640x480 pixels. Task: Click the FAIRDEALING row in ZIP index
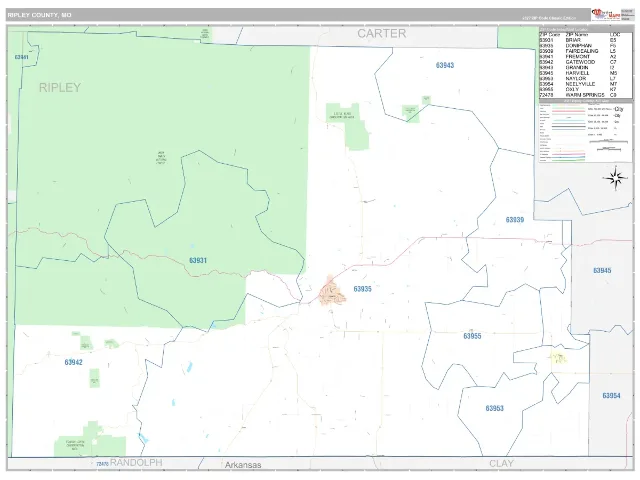tap(579, 51)
